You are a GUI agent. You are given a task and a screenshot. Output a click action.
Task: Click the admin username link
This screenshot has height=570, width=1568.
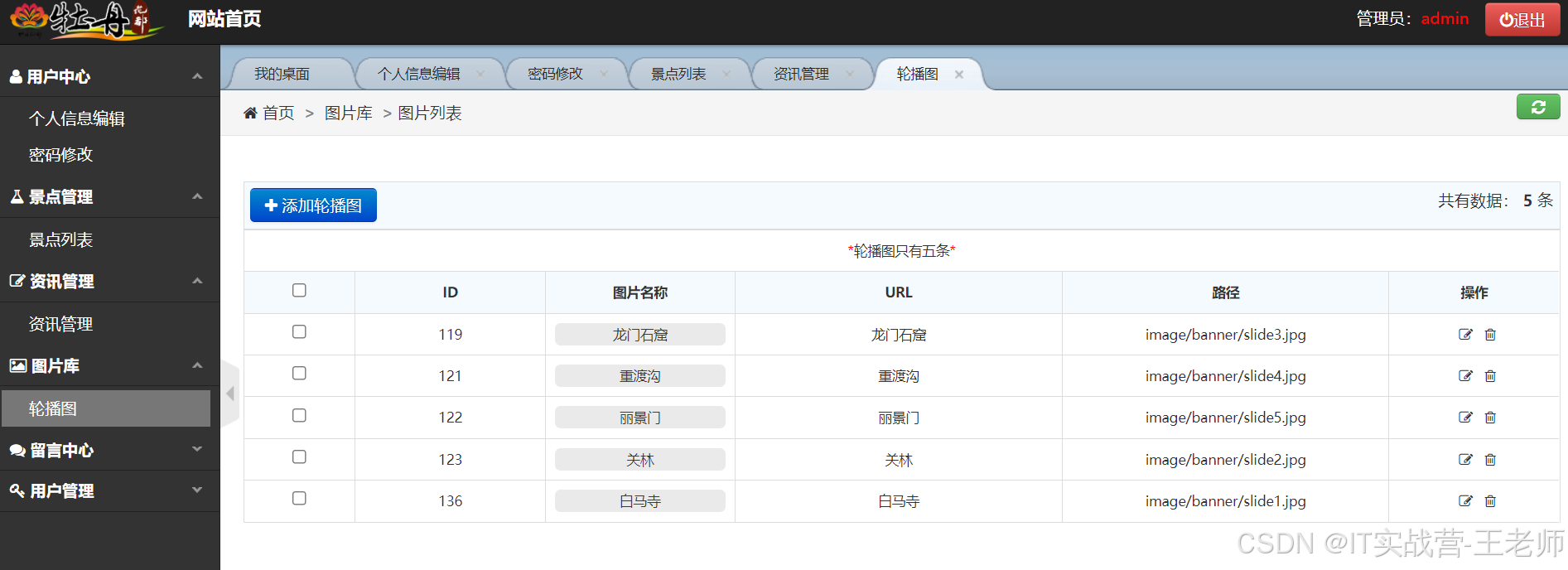1445,18
